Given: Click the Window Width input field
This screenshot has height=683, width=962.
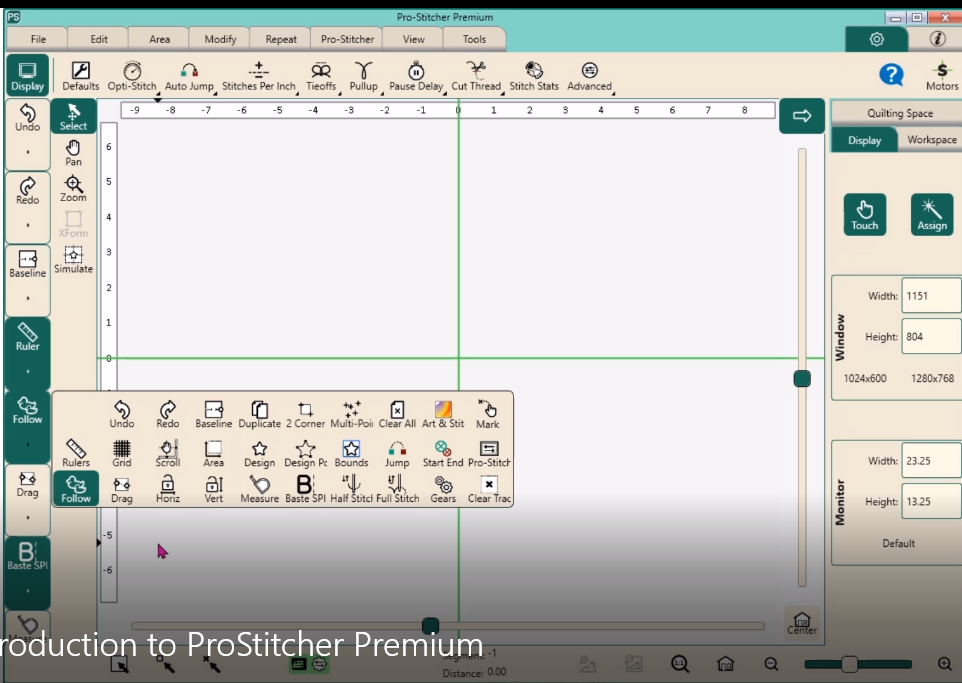Looking at the screenshot, I should point(931,296).
